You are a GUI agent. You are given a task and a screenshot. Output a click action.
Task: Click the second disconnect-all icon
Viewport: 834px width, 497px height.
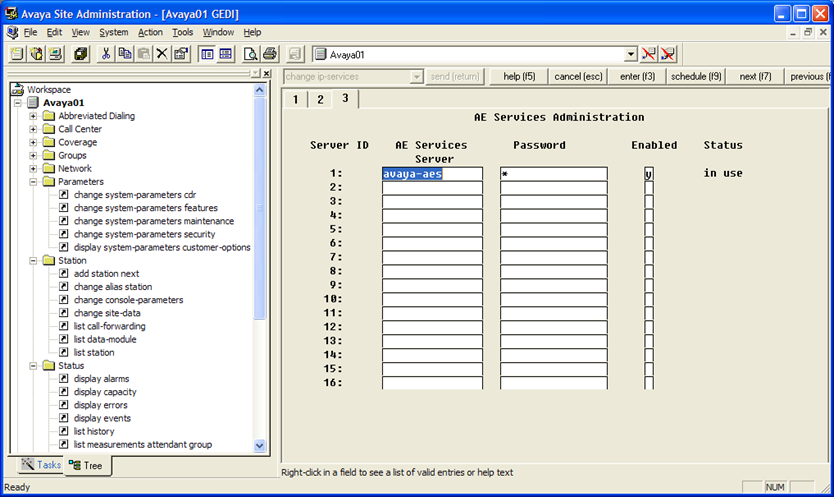668,54
